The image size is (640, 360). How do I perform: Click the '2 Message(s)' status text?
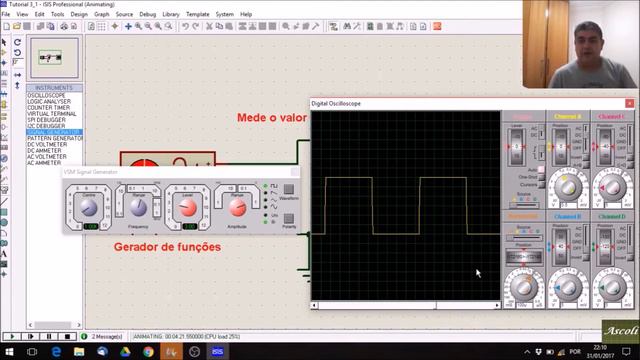(x=107, y=337)
